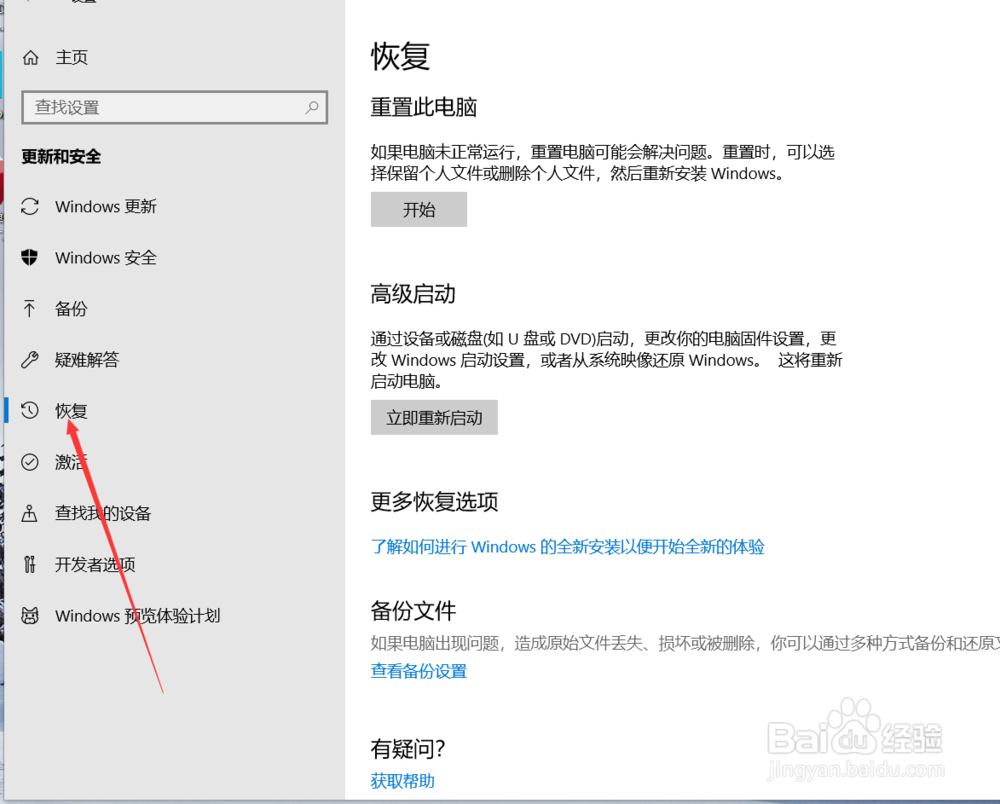Open the 主页 home page label
Screen dimensions: 1000x804
[71, 57]
